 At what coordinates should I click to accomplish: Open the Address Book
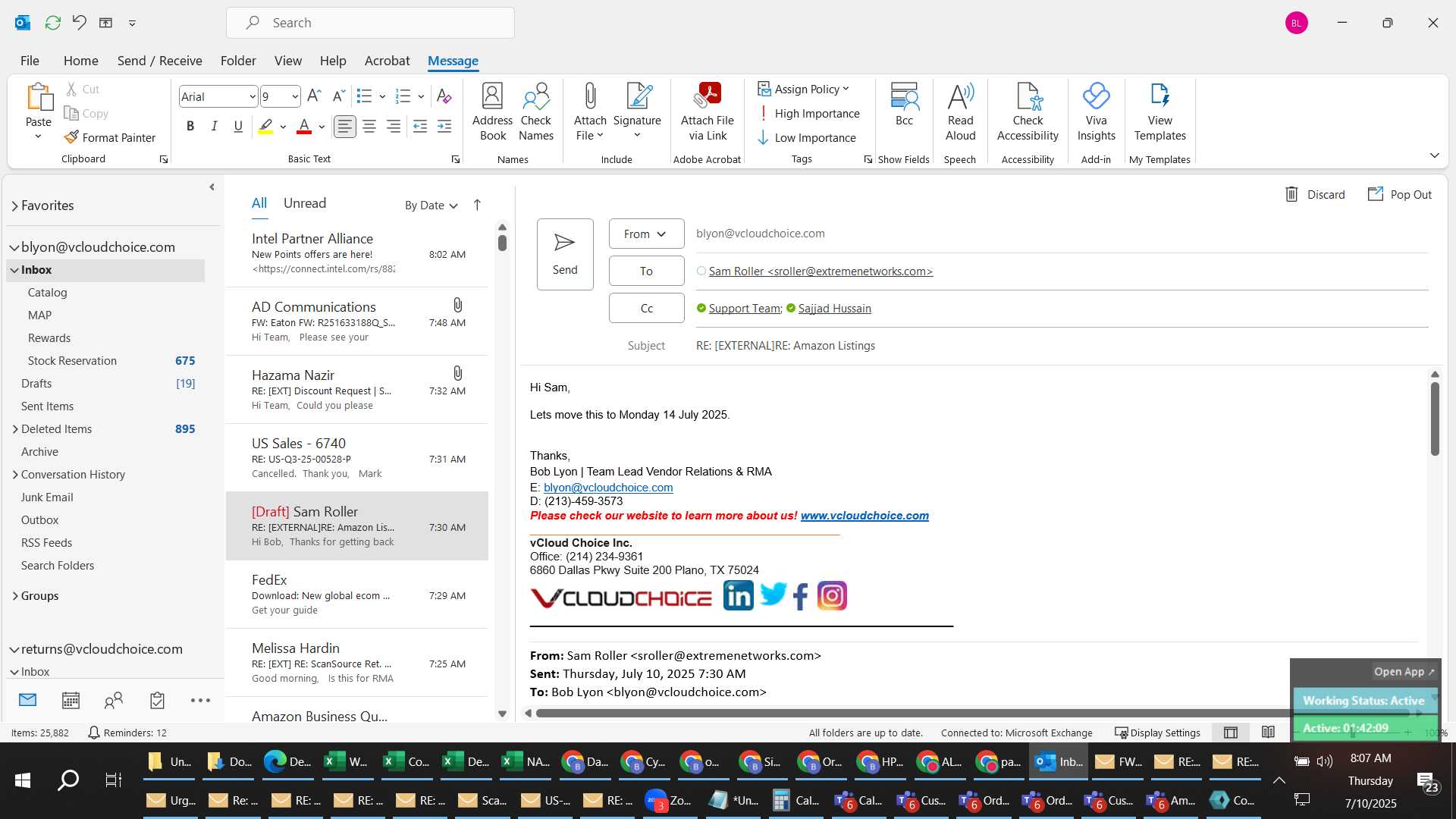point(492,112)
